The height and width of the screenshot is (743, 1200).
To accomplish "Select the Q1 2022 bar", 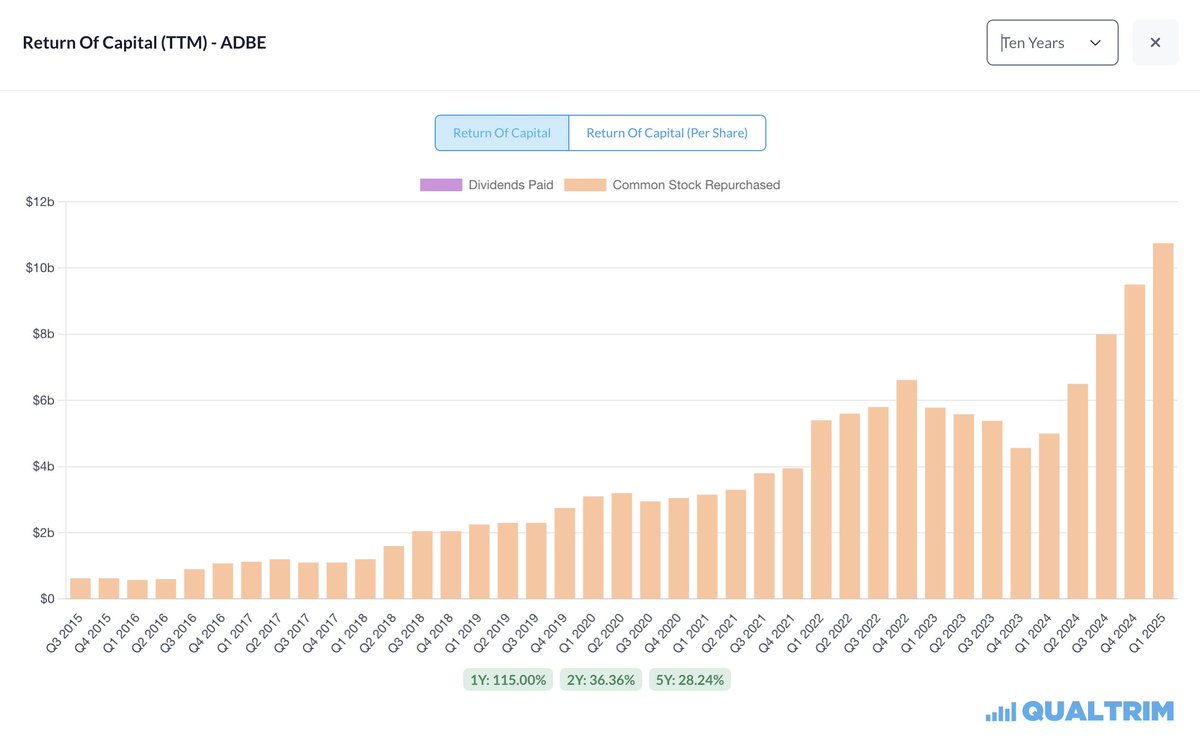I will click(x=821, y=510).
